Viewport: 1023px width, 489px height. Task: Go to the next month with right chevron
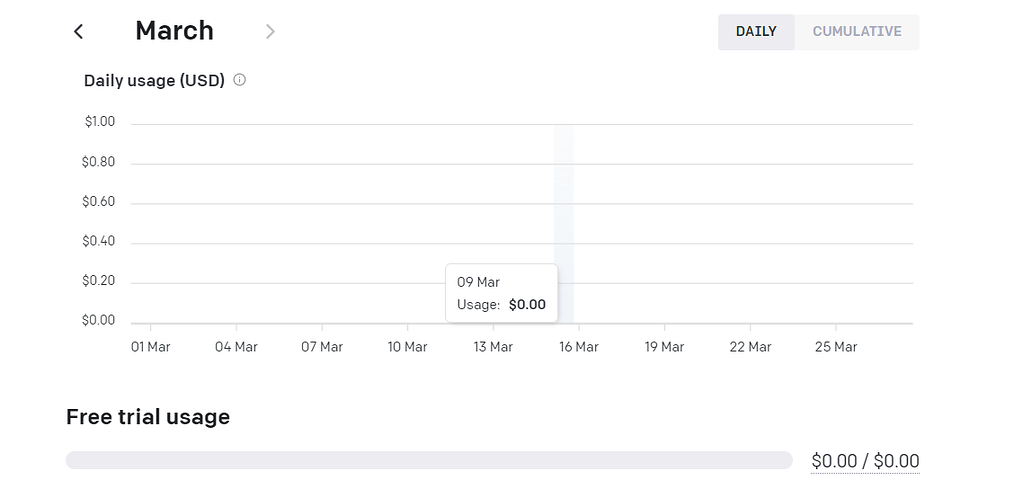click(270, 32)
